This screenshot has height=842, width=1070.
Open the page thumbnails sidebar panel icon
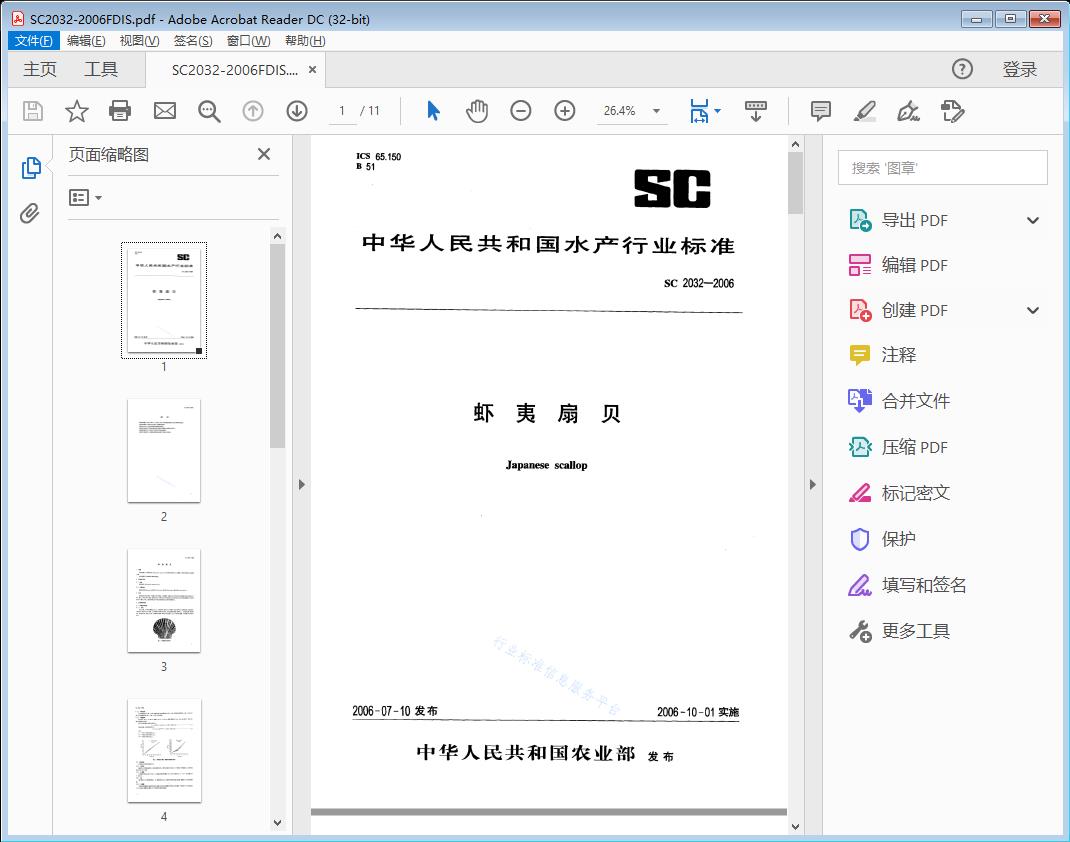pyautogui.click(x=30, y=167)
